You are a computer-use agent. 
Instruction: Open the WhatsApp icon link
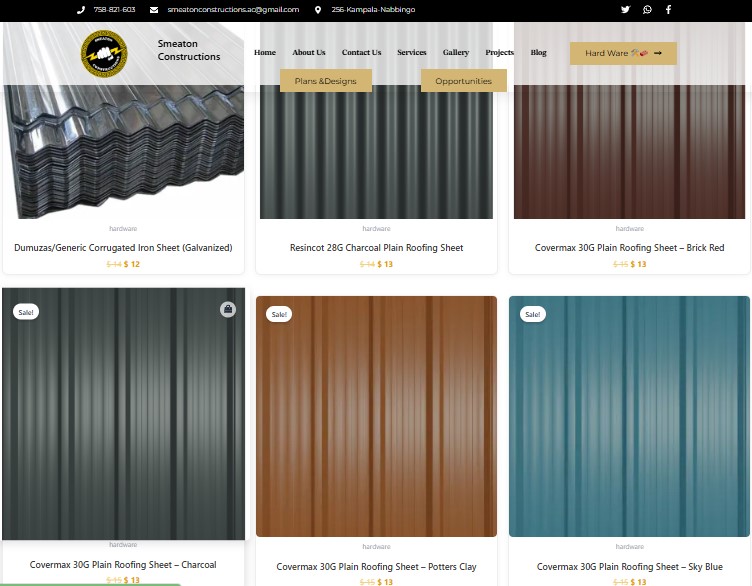pos(647,10)
